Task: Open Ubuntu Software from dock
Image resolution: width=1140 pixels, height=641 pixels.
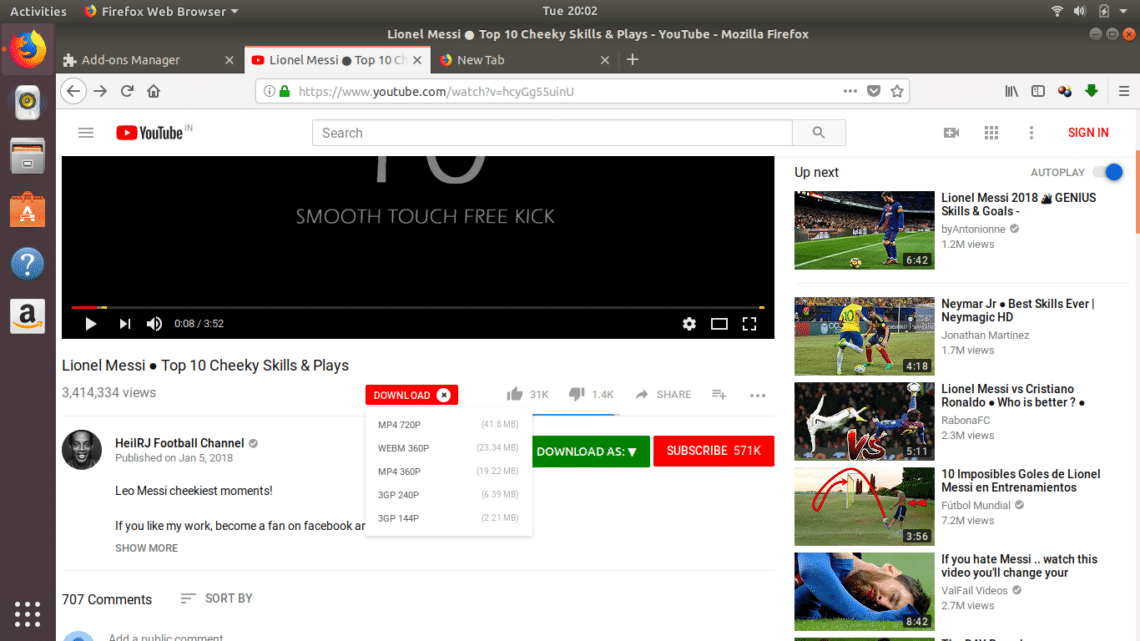Action: 28,211
